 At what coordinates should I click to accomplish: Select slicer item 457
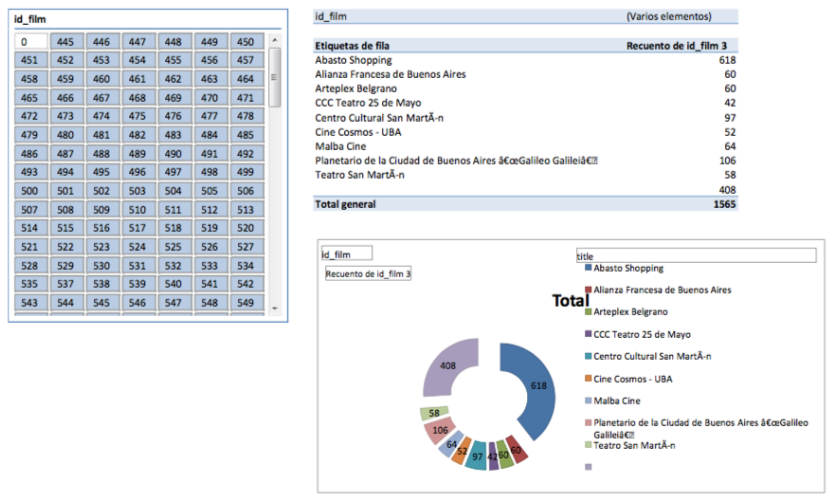click(246, 60)
